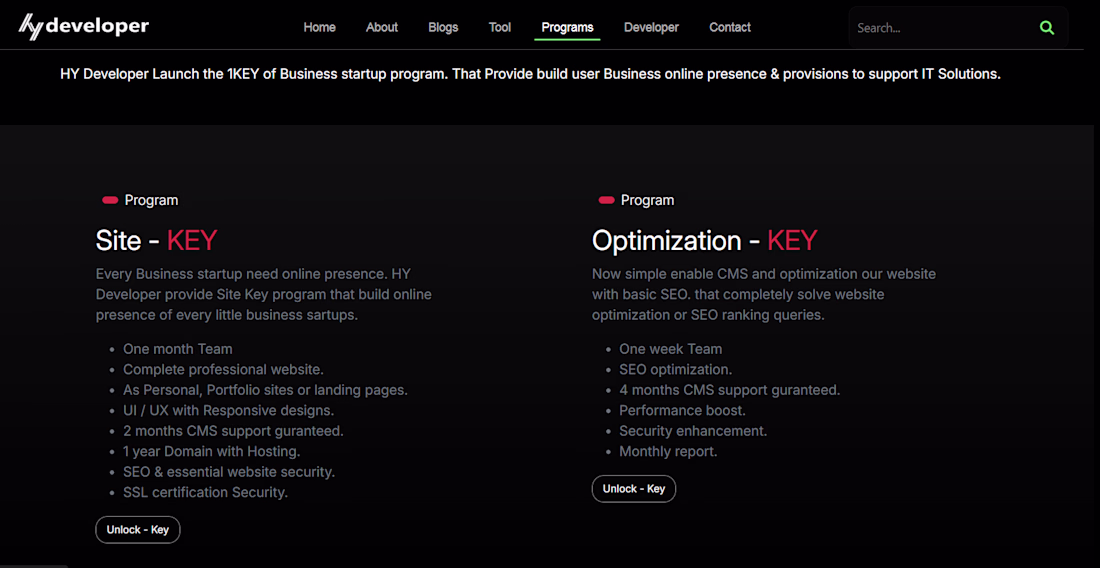The image size is (1100, 568).
Task: Go to the Contact page
Action: pos(730,27)
